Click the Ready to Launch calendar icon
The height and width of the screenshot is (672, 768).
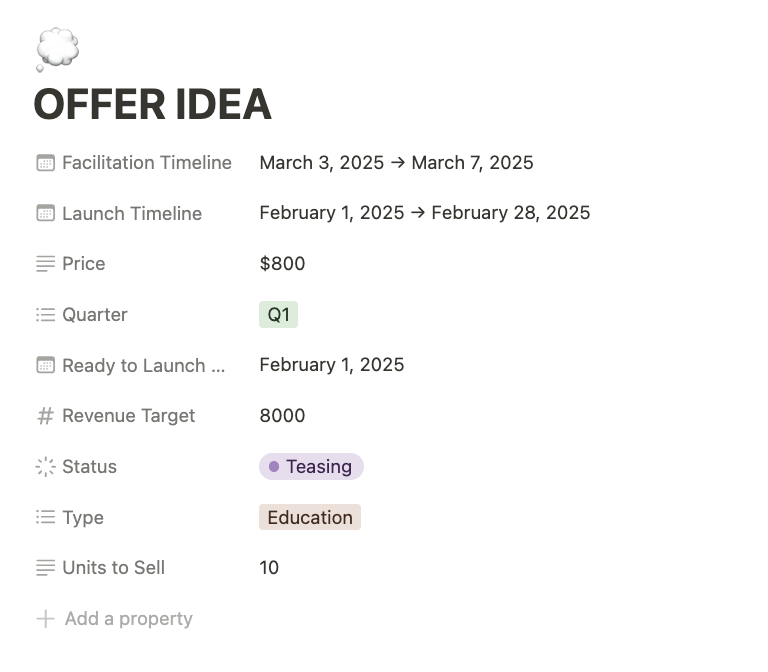46,365
